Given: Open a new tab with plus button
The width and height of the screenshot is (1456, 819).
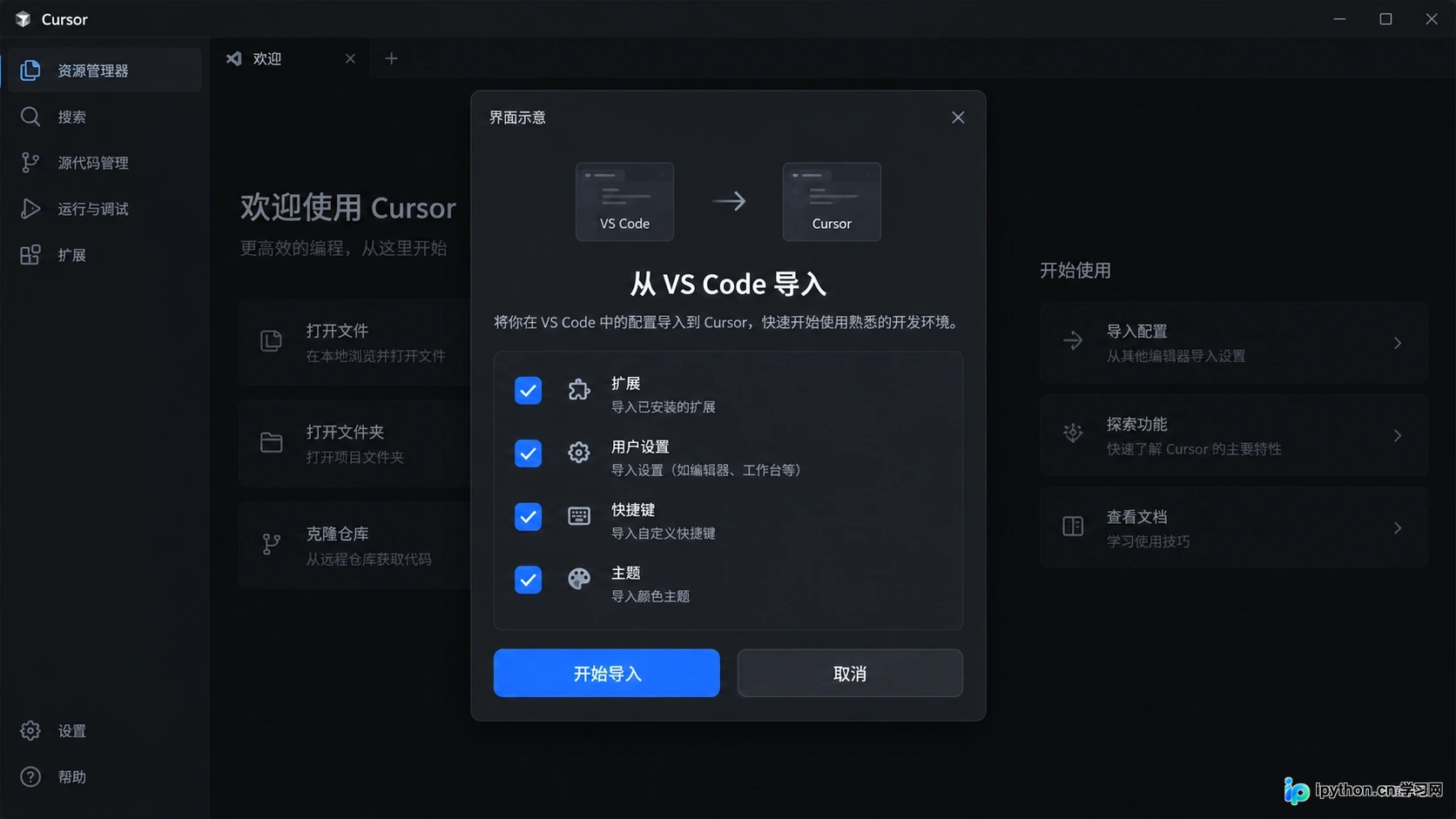Looking at the screenshot, I should pos(392,58).
